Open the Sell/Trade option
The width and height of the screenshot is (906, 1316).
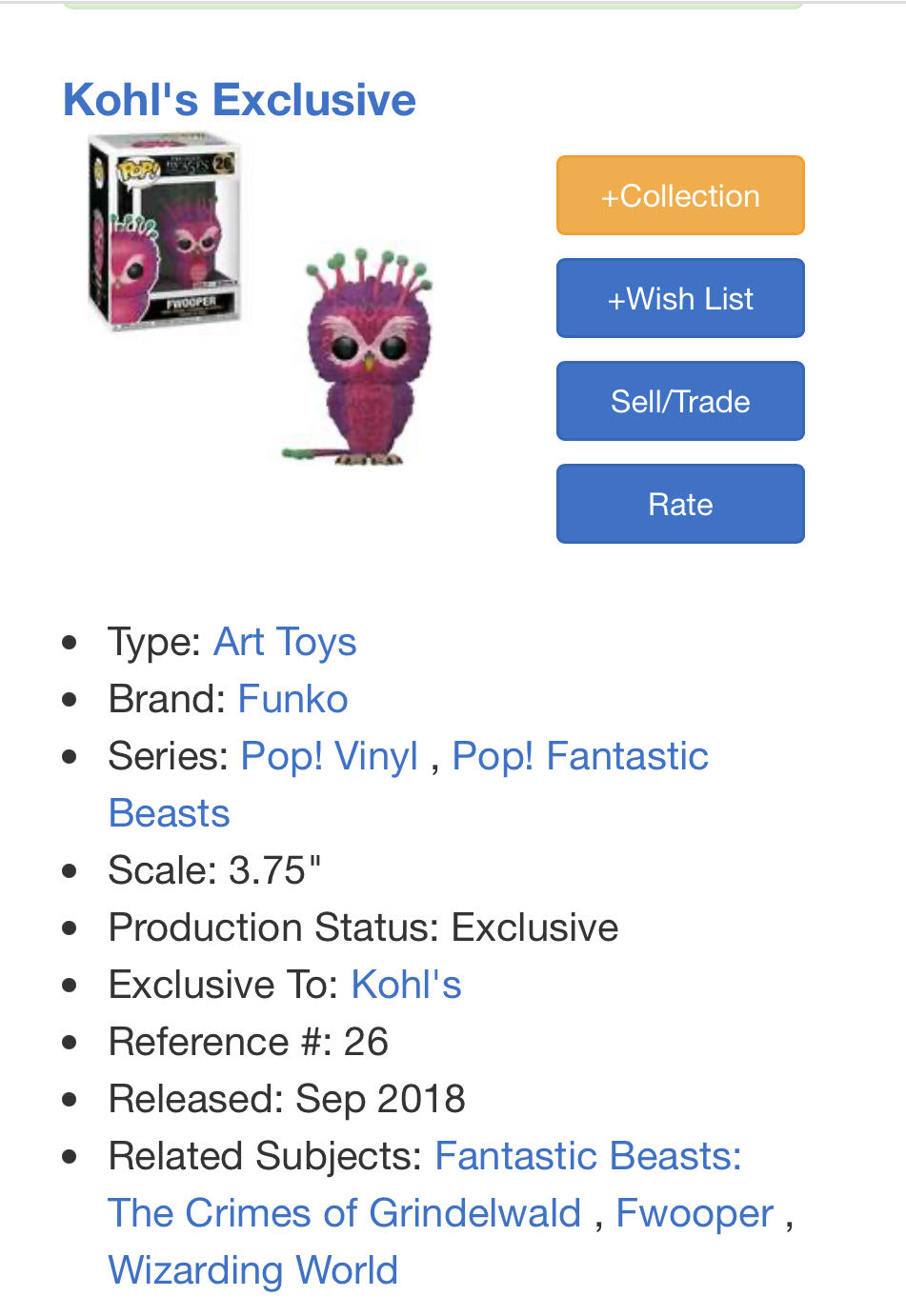pyautogui.click(x=679, y=400)
